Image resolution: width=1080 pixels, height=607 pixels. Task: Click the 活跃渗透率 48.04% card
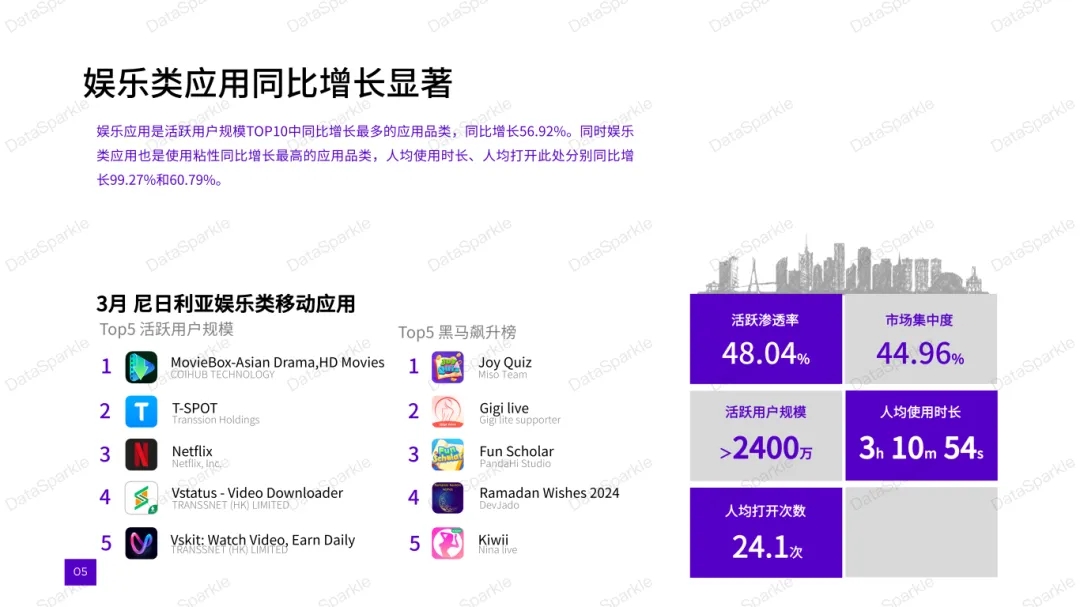point(765,337)
